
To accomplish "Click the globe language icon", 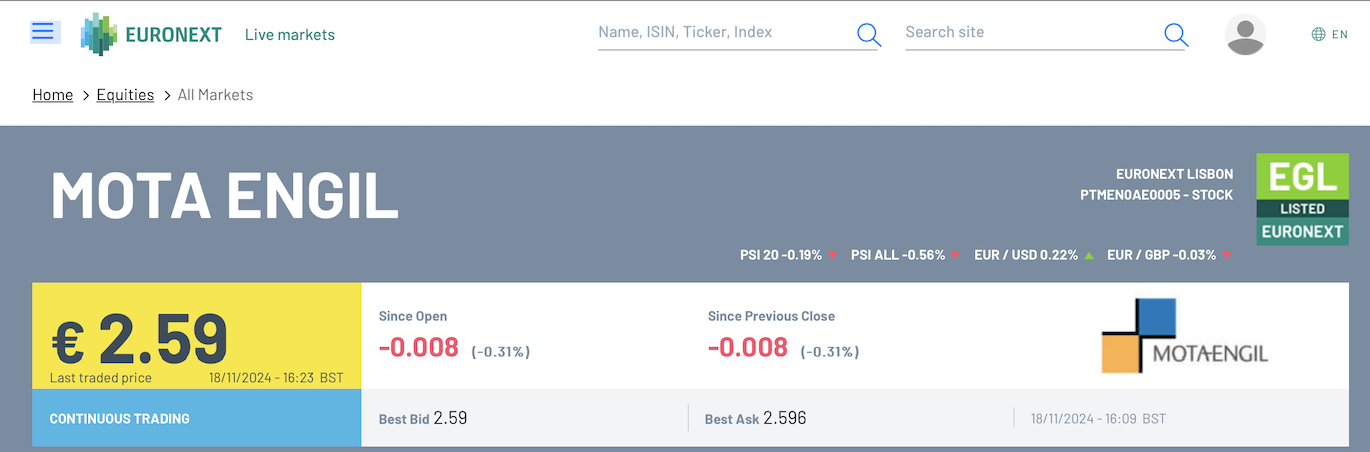I will (x=1318, y=35).
